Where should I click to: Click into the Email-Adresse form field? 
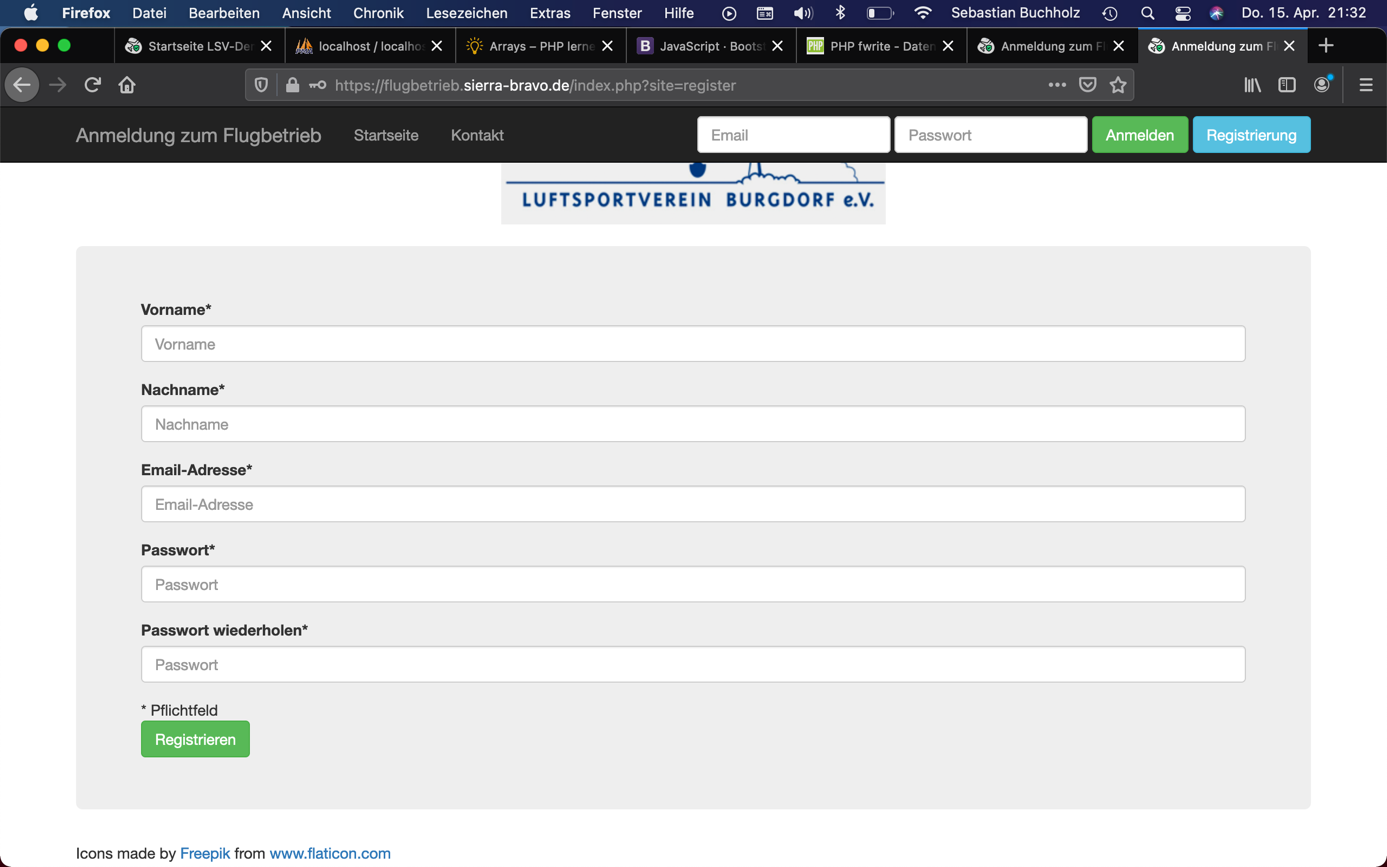pos(693,504)
